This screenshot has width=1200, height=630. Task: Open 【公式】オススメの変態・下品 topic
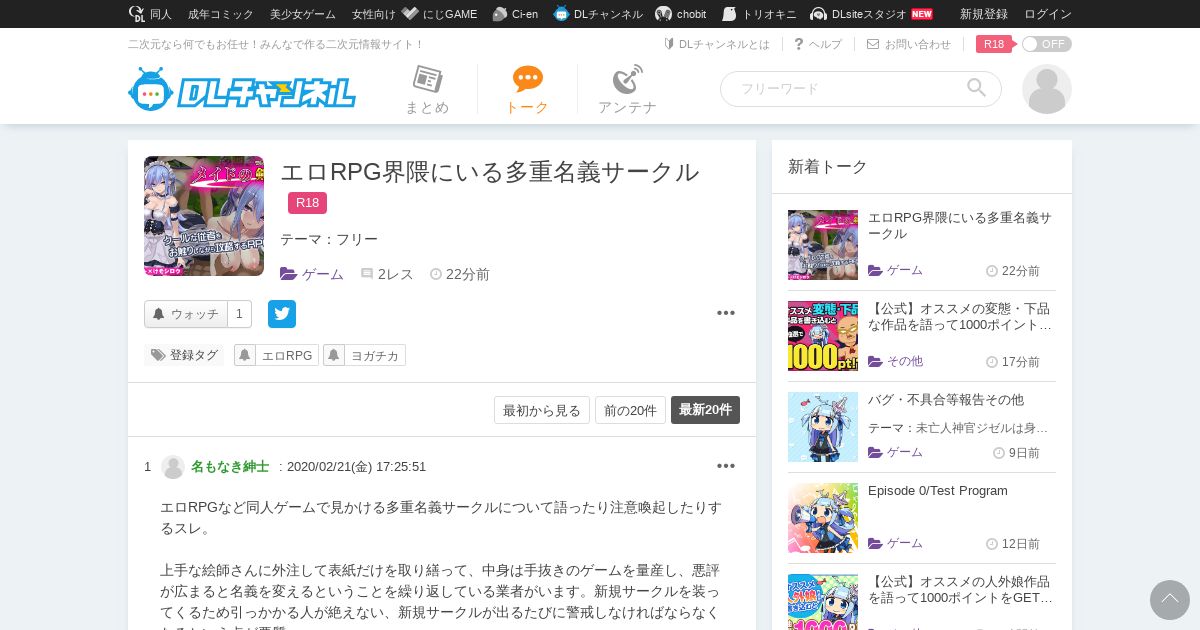point(960,317)
